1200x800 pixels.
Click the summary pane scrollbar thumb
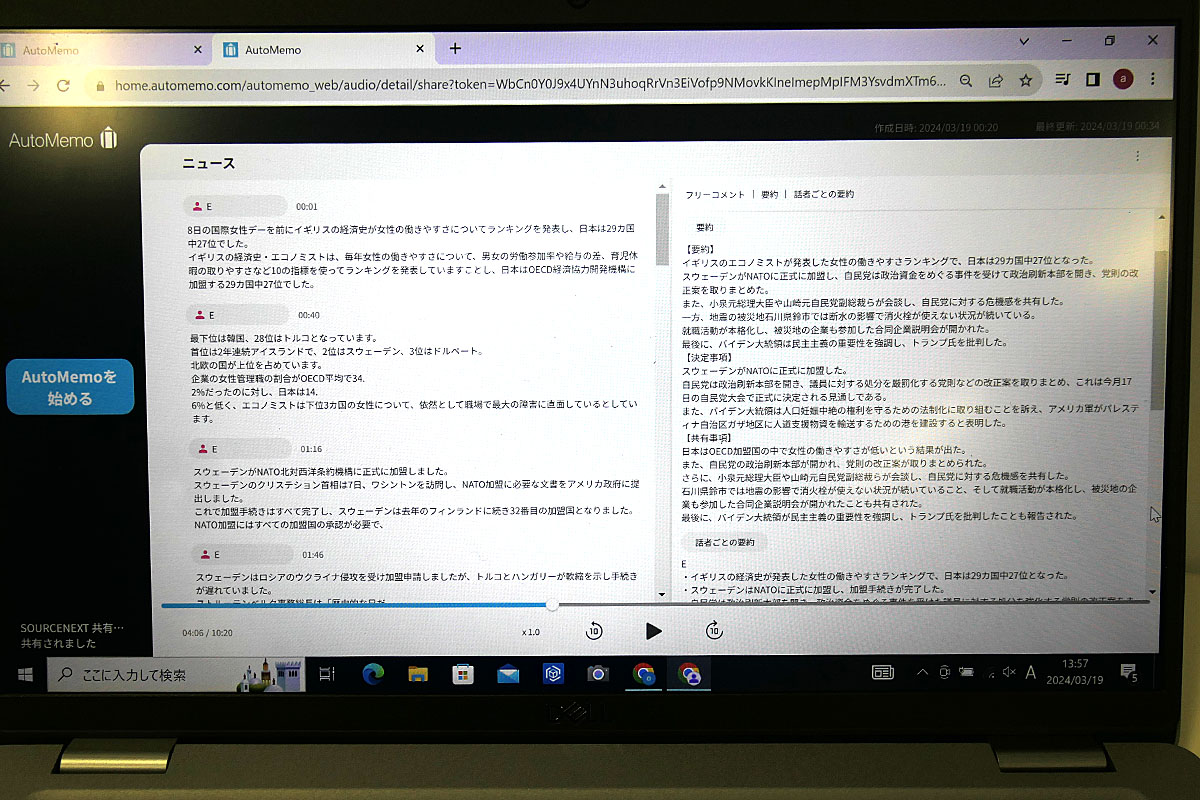(1158, 330)
